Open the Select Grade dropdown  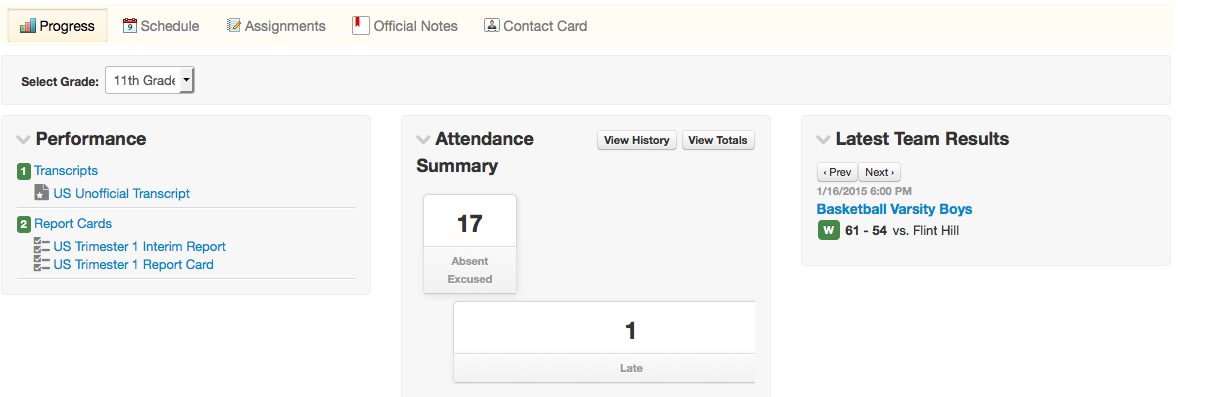pos(149,81)
